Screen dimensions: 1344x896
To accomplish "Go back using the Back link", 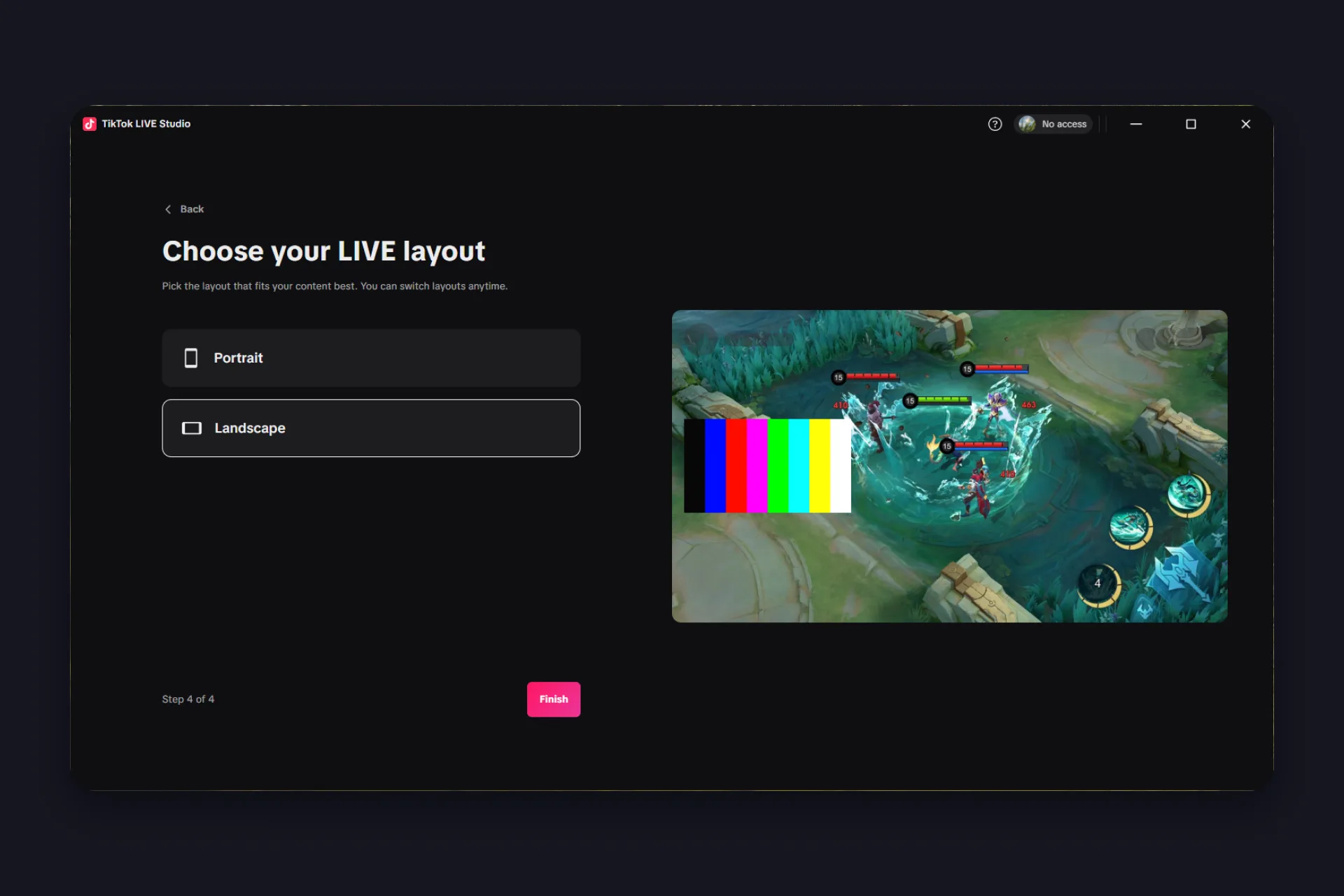I will click(184, 209).
